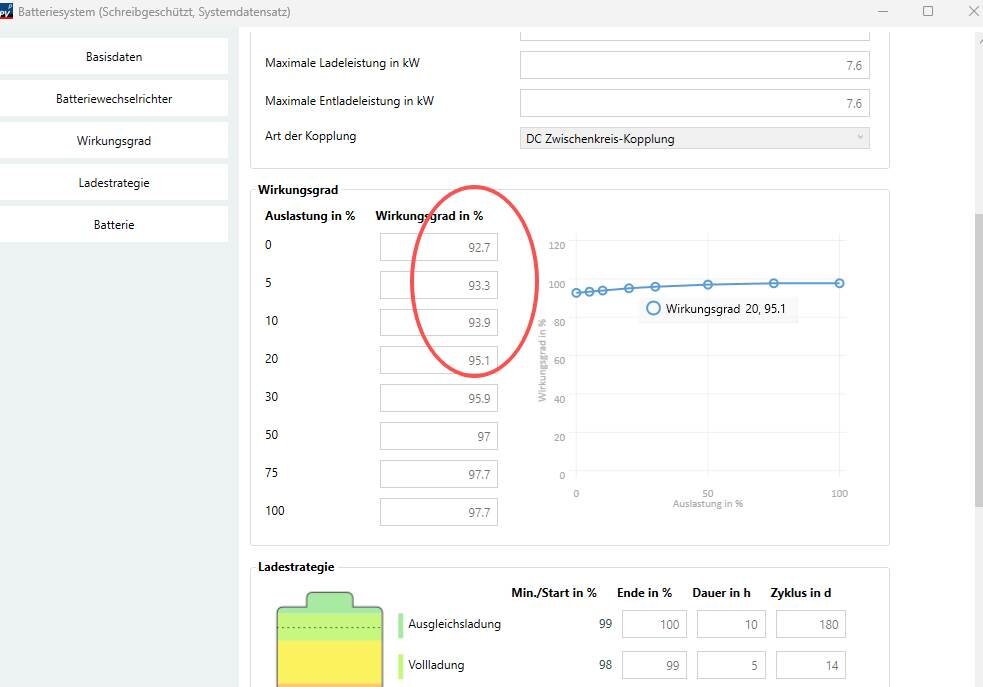Go to the Wirkungsgrad sidebar item
The width and height of the screenshot is (983, 687).
[114, 141]
